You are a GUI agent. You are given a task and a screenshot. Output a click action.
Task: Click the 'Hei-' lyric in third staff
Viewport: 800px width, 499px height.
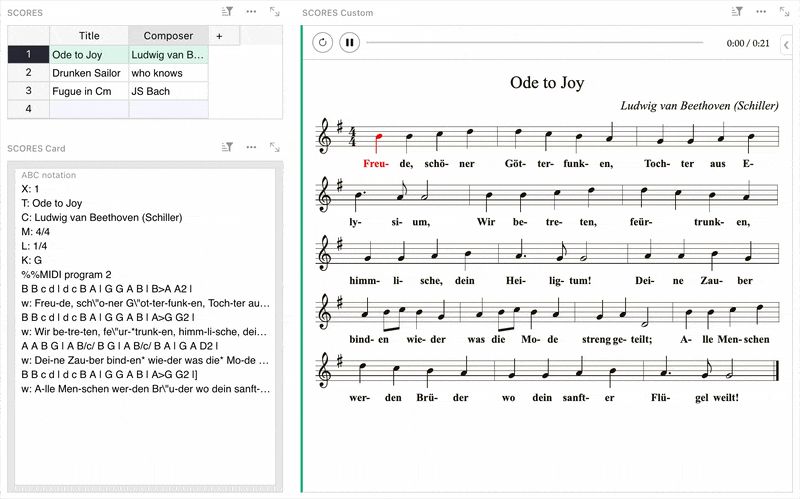[x=516, y=281]
